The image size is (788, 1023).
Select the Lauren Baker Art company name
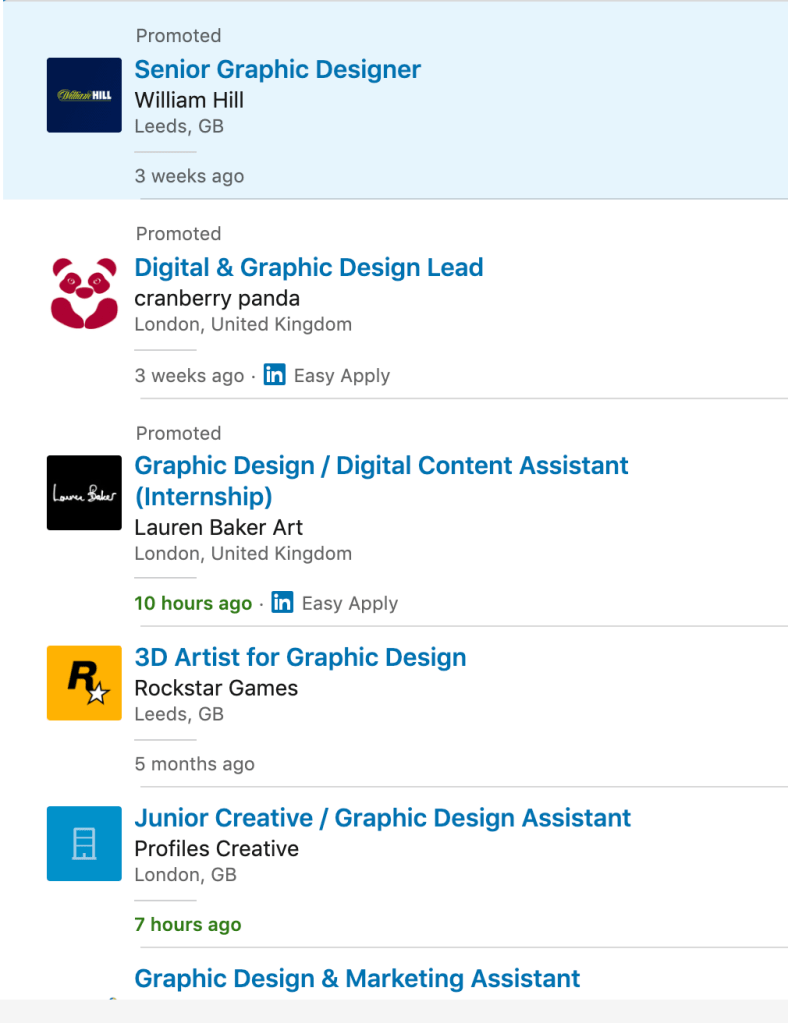(218, 527)
